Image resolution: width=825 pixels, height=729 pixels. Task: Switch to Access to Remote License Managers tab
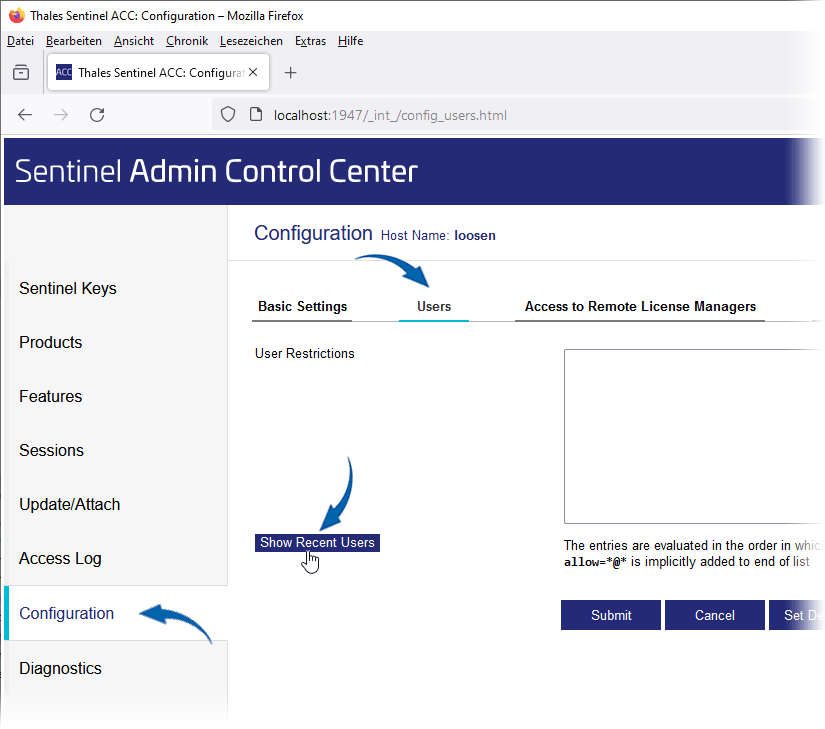pos(640,307)
